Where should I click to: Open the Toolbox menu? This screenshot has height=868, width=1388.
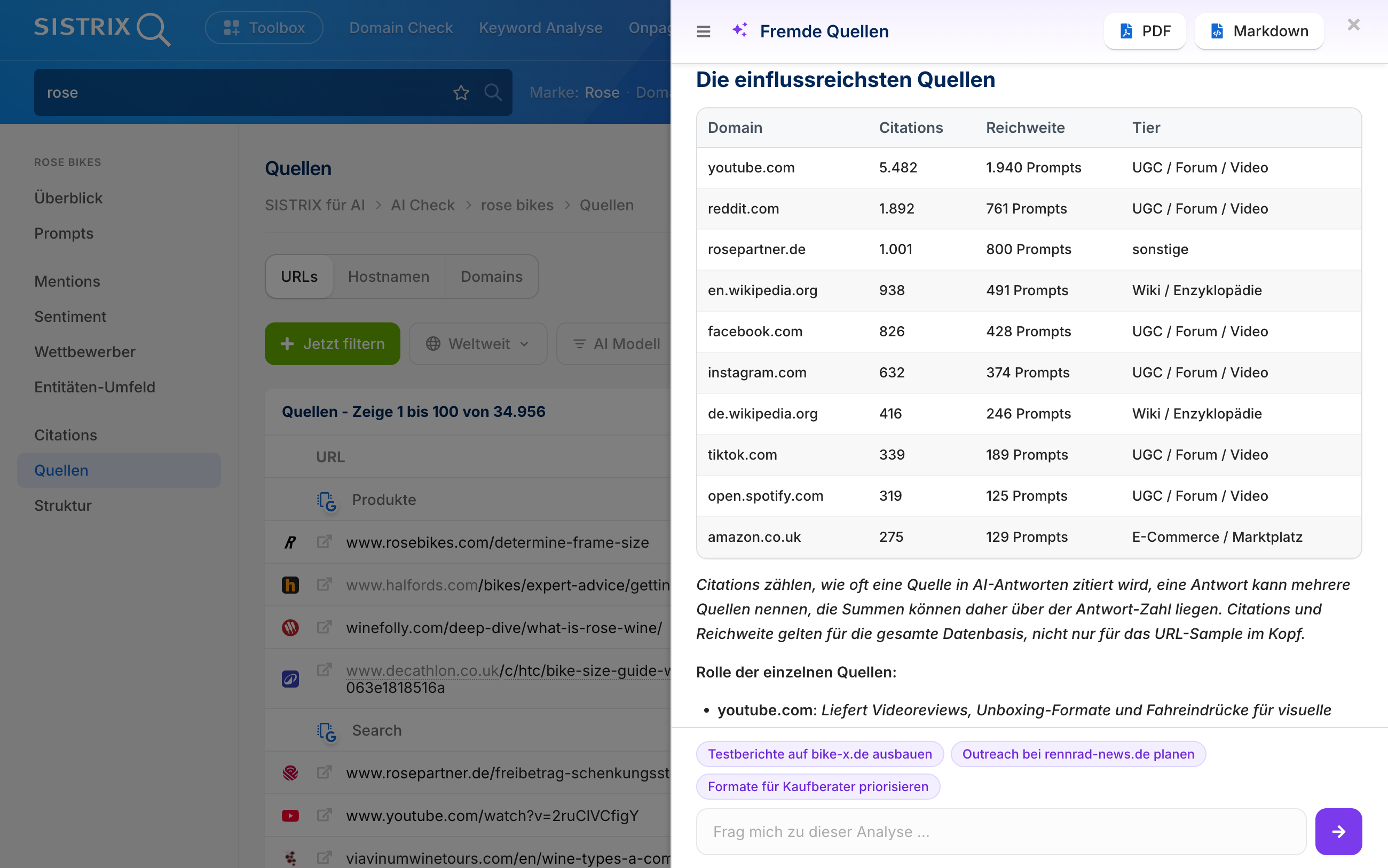click(264, 28)
